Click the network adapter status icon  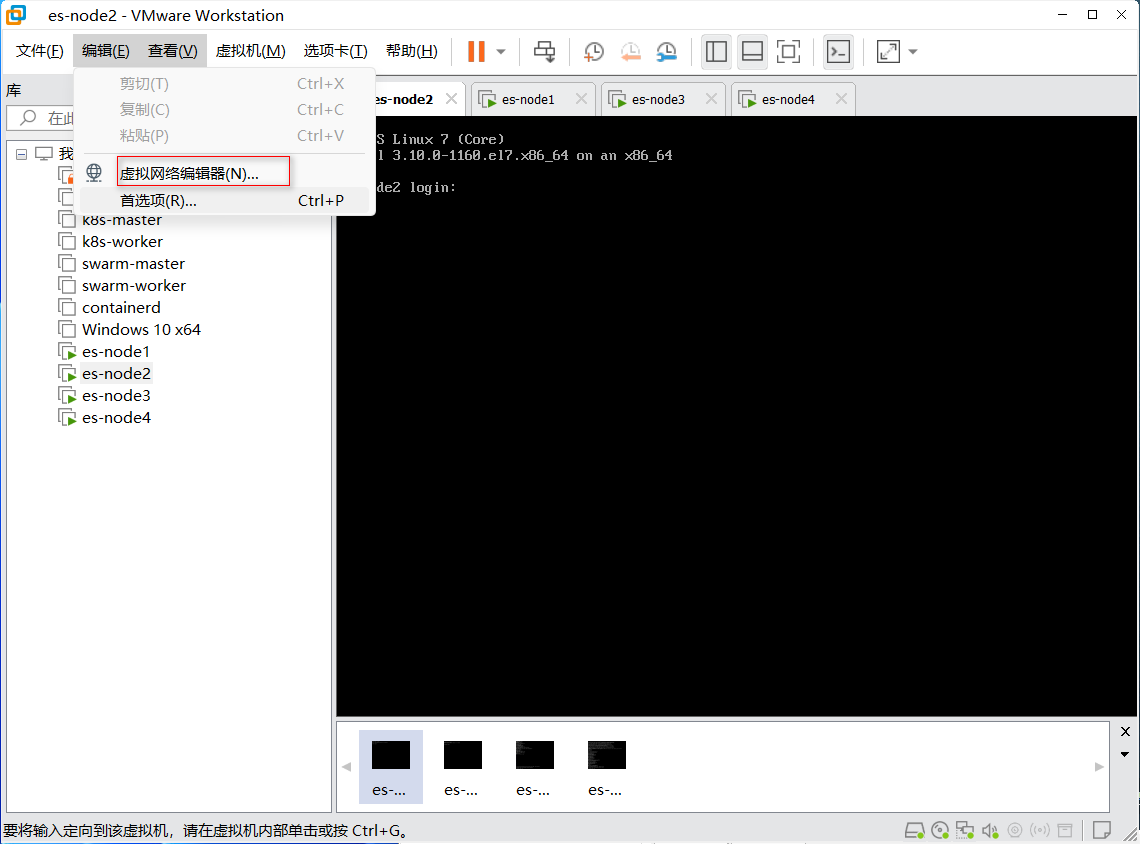965,830
